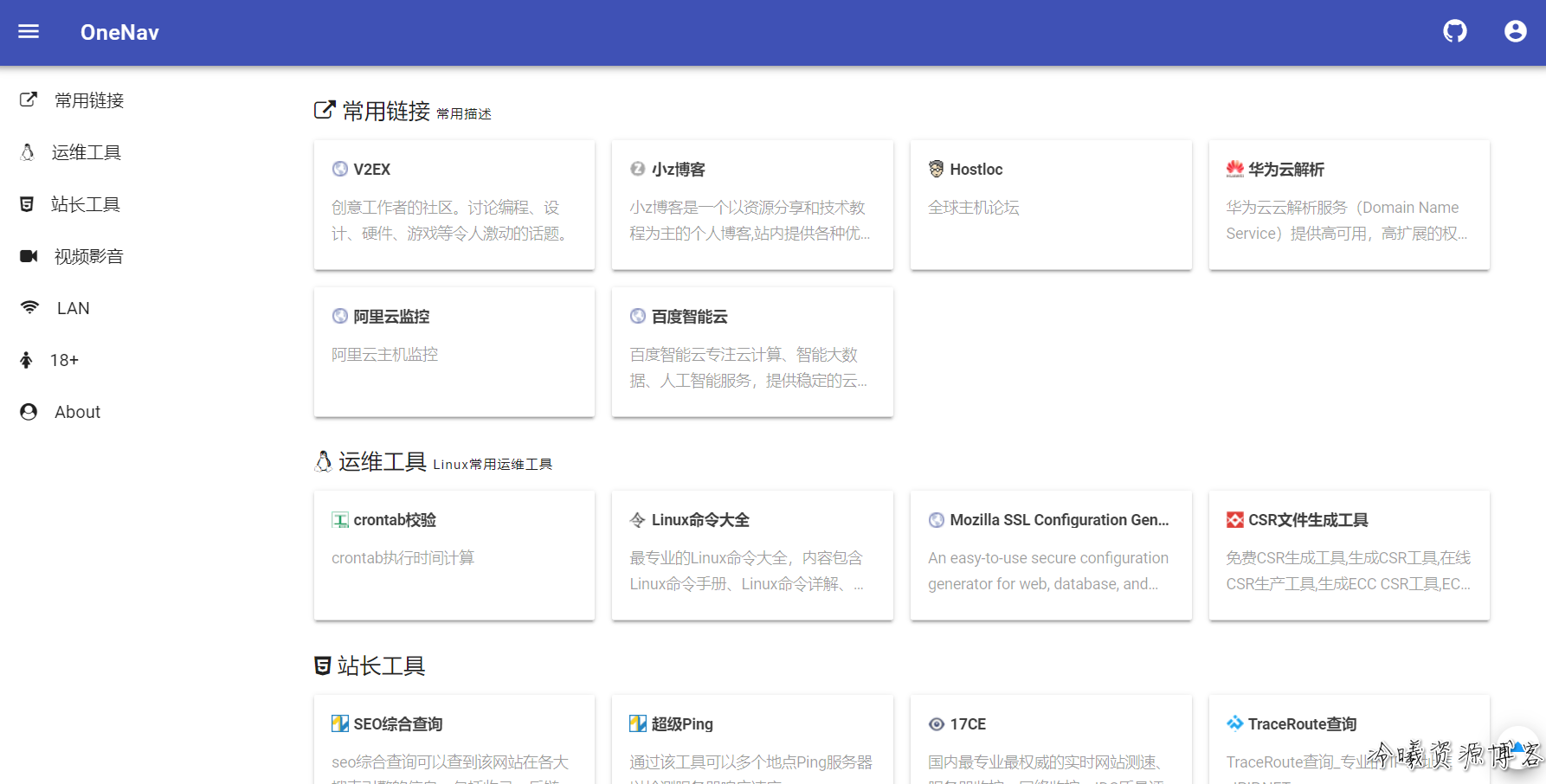
Task: Click the description text crontab执行时间计算
Action: [403, 558]
